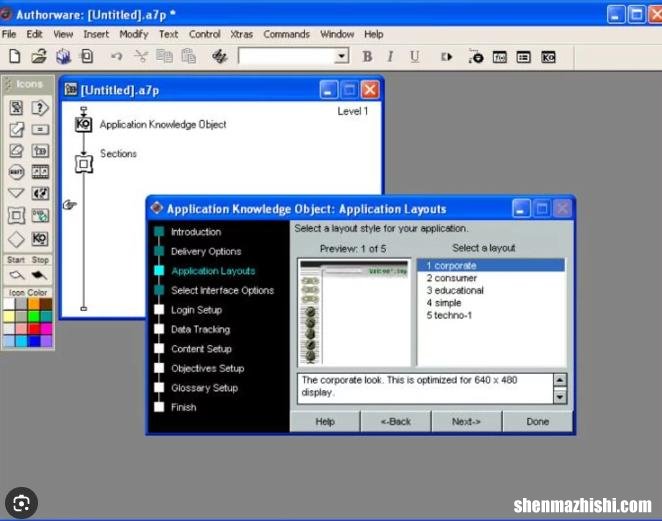Open the File menu

9,34
